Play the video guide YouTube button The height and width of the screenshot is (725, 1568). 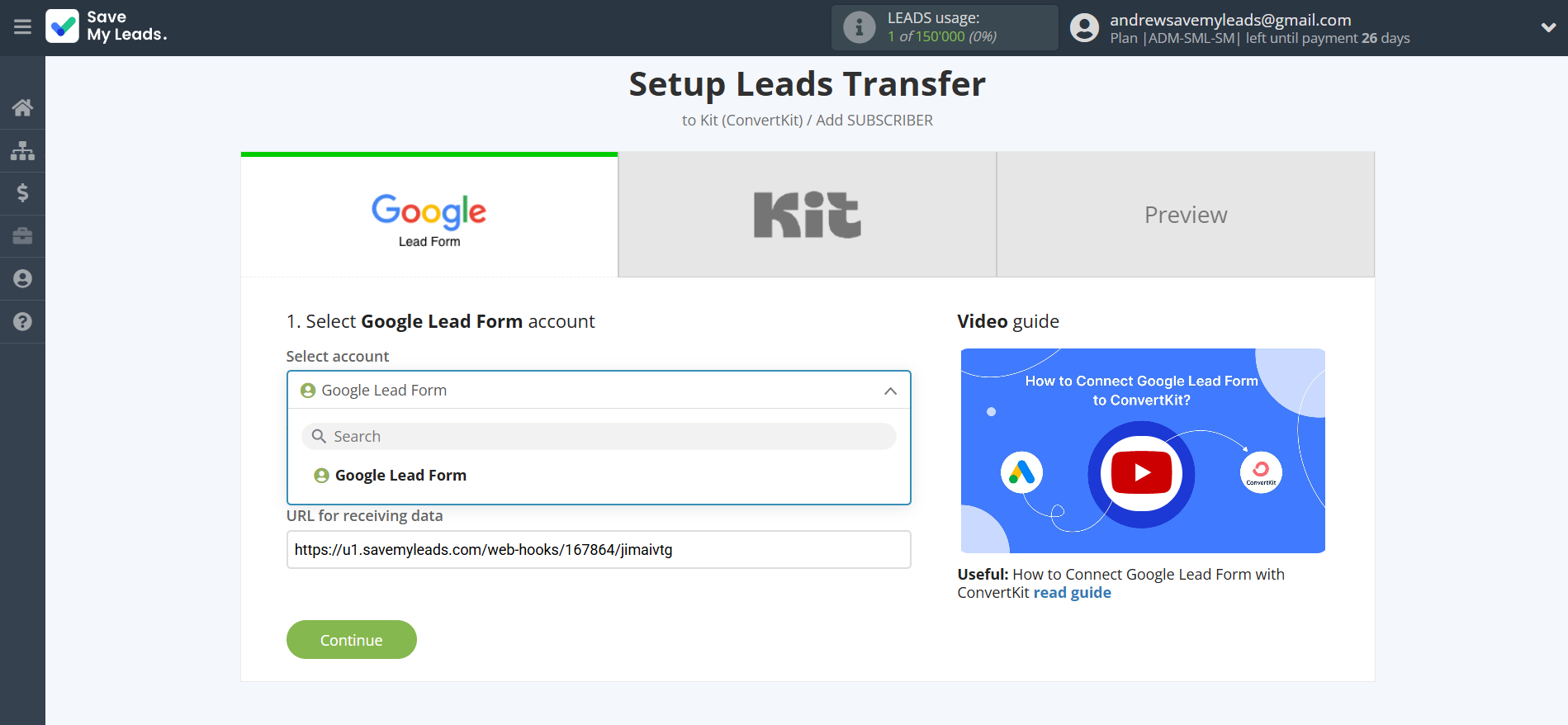pyautogui.click(x=1141, y=473)
